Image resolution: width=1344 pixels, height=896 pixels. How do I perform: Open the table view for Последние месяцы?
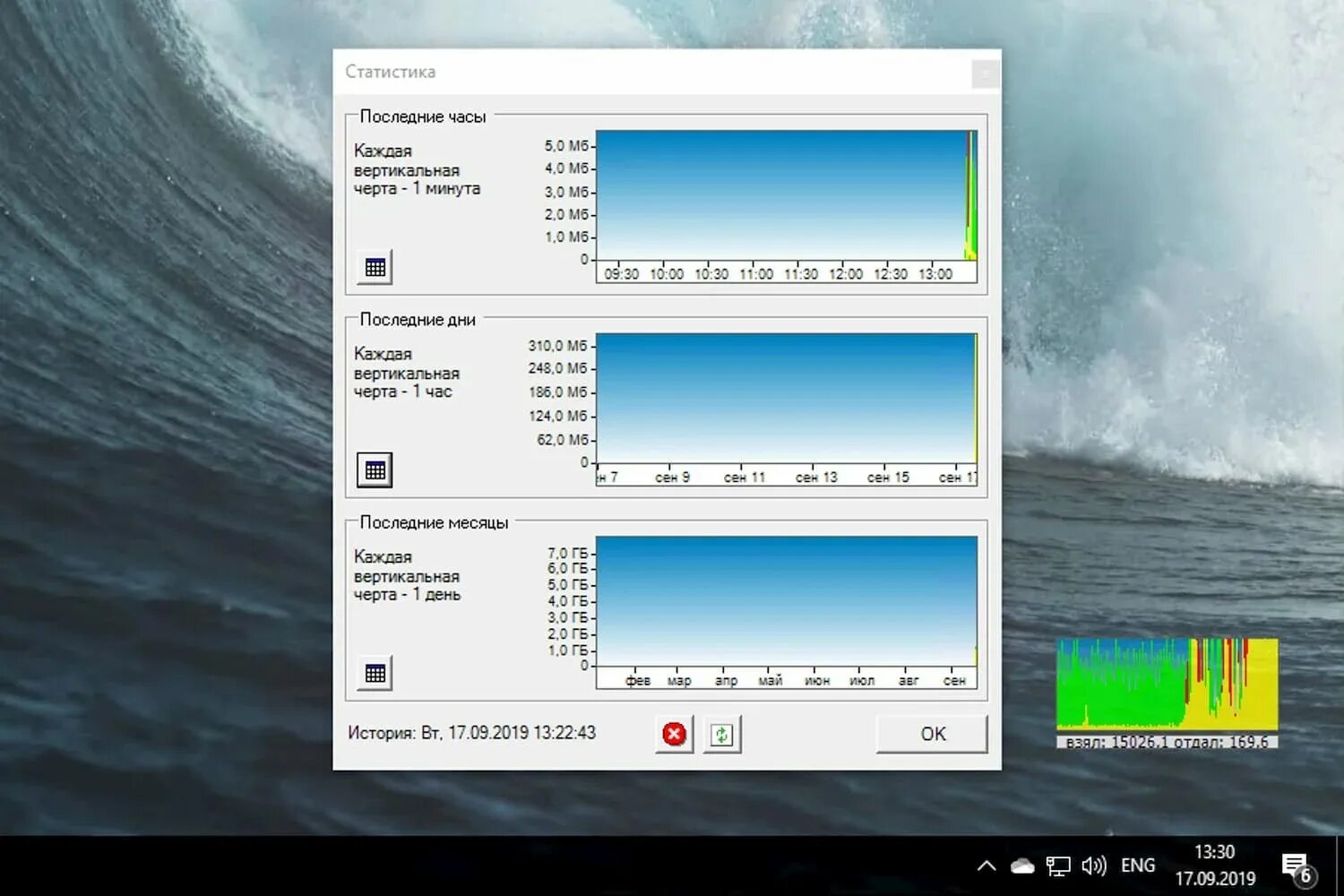click(375, 673)
